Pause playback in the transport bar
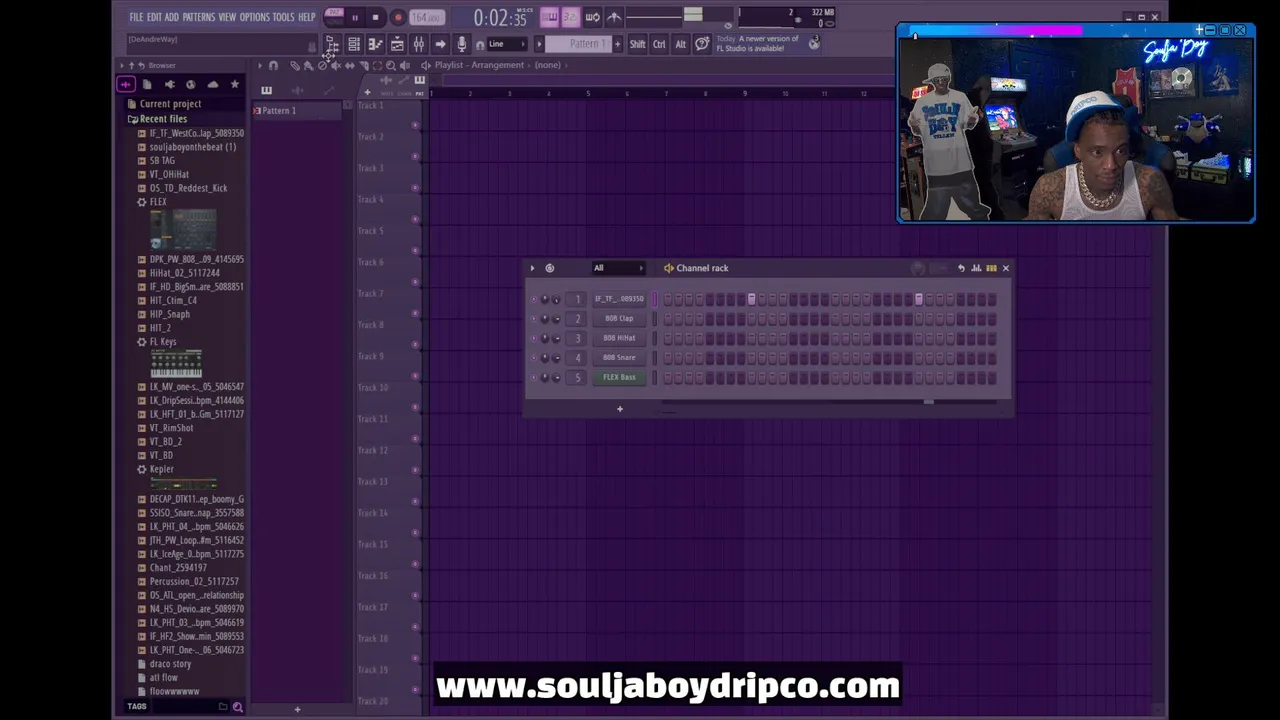Screen dimensions: 1280x720 [x=354, y=17]
